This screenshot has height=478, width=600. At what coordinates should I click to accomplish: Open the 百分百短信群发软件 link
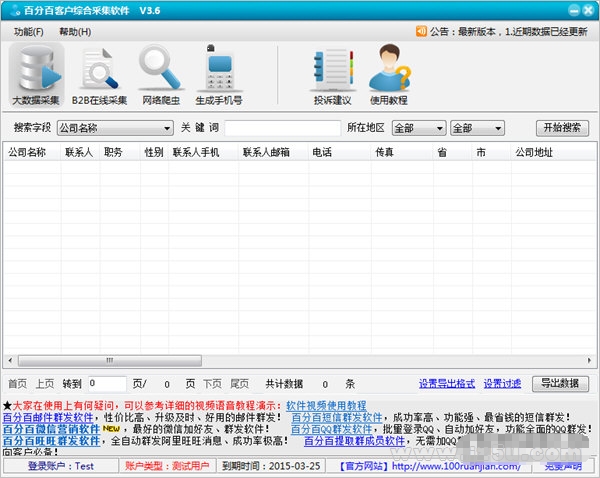[x=337, y=417]
